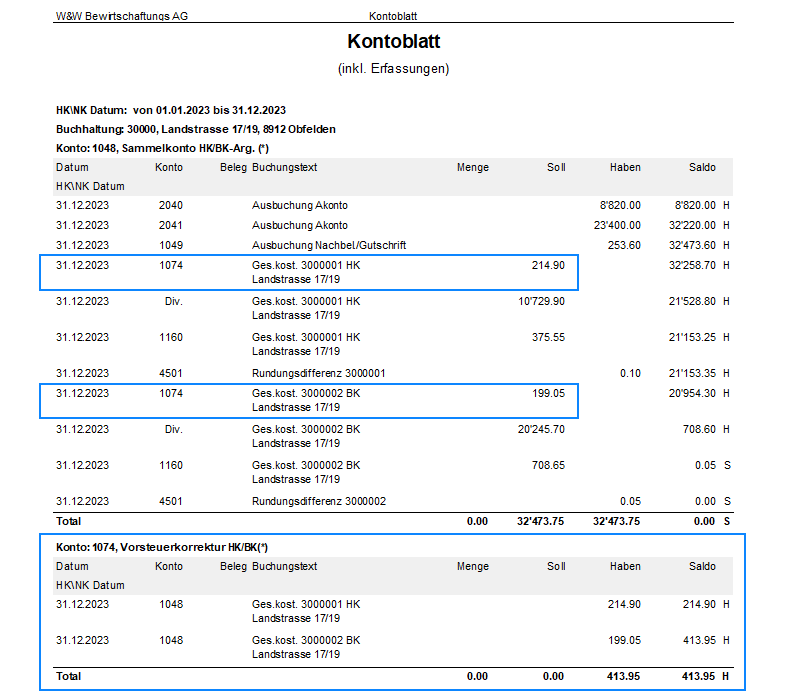Click the Haben amount 0.05 of Rundungsdifferenz 3000002

pos(630,502)
